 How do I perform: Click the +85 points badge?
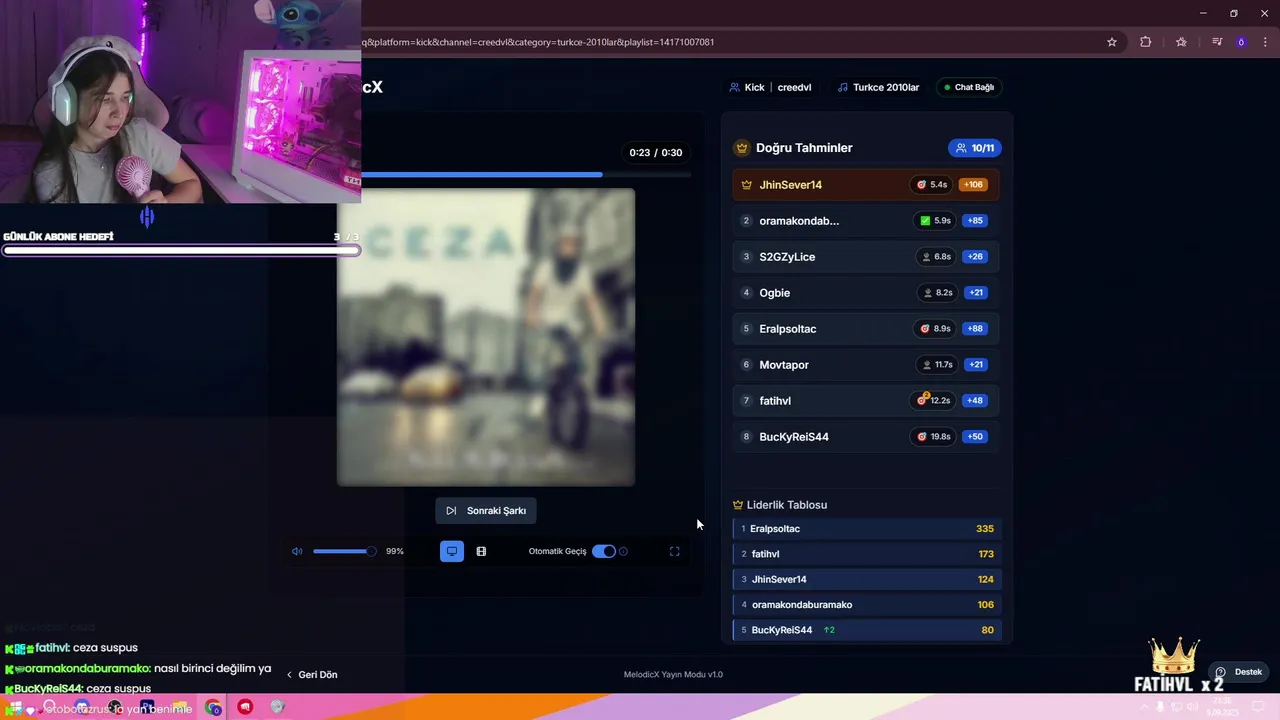(975, 220)
